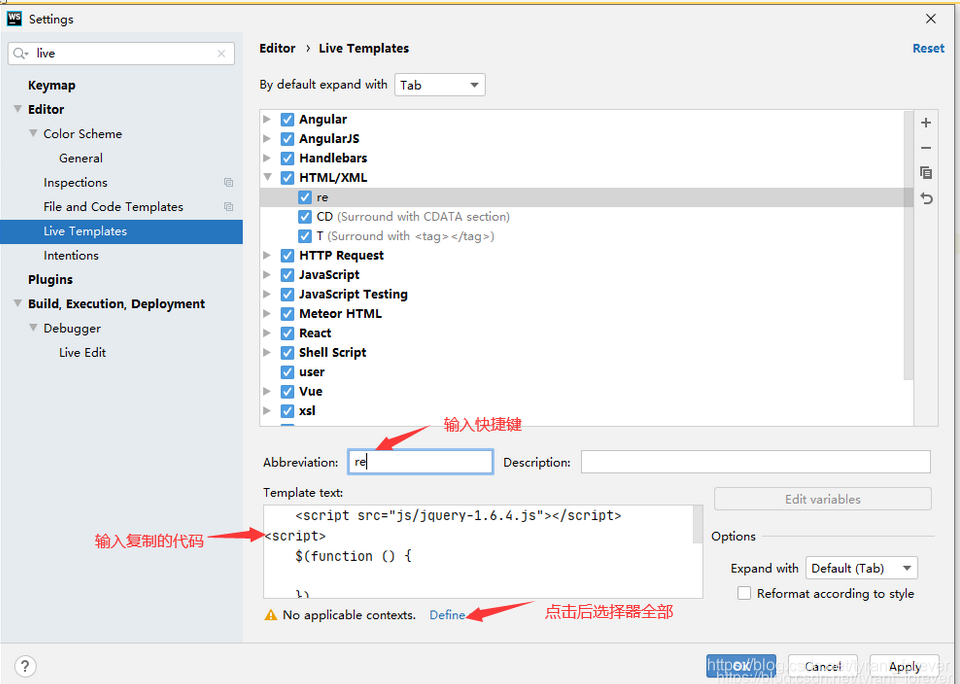Open Plugins settings page

(50, 280)
